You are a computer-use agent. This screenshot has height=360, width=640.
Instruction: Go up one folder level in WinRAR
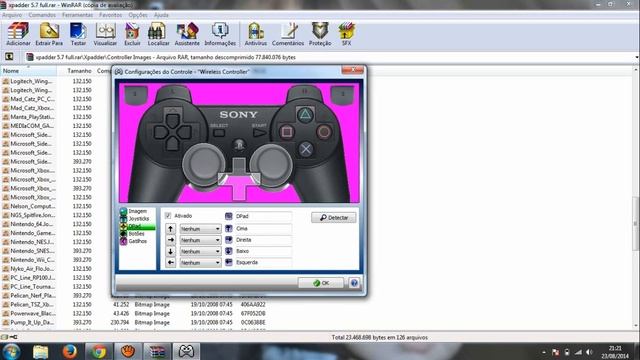tap(9, 57)
